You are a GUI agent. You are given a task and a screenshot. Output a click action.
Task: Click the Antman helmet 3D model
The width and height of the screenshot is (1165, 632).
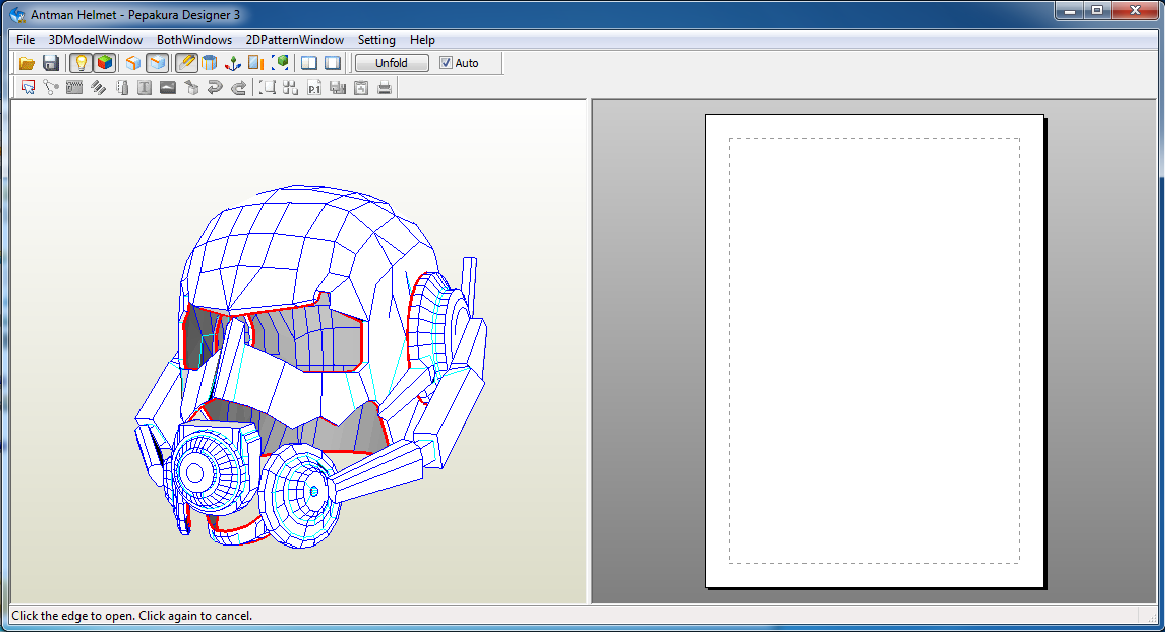311,367
